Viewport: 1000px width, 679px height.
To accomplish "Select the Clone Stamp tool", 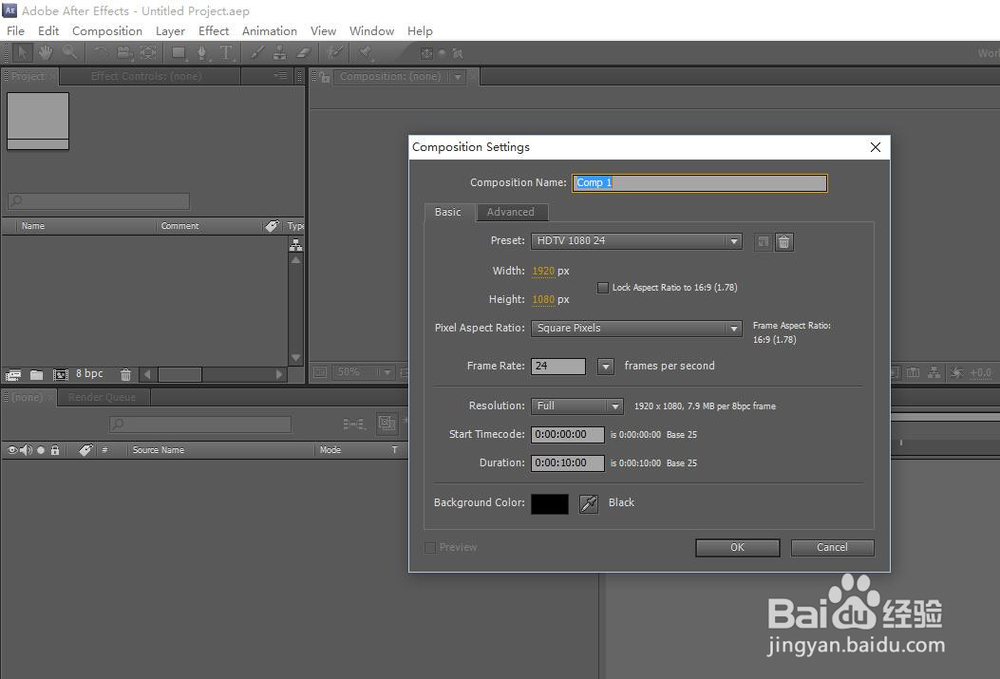I will pos(280,53).
